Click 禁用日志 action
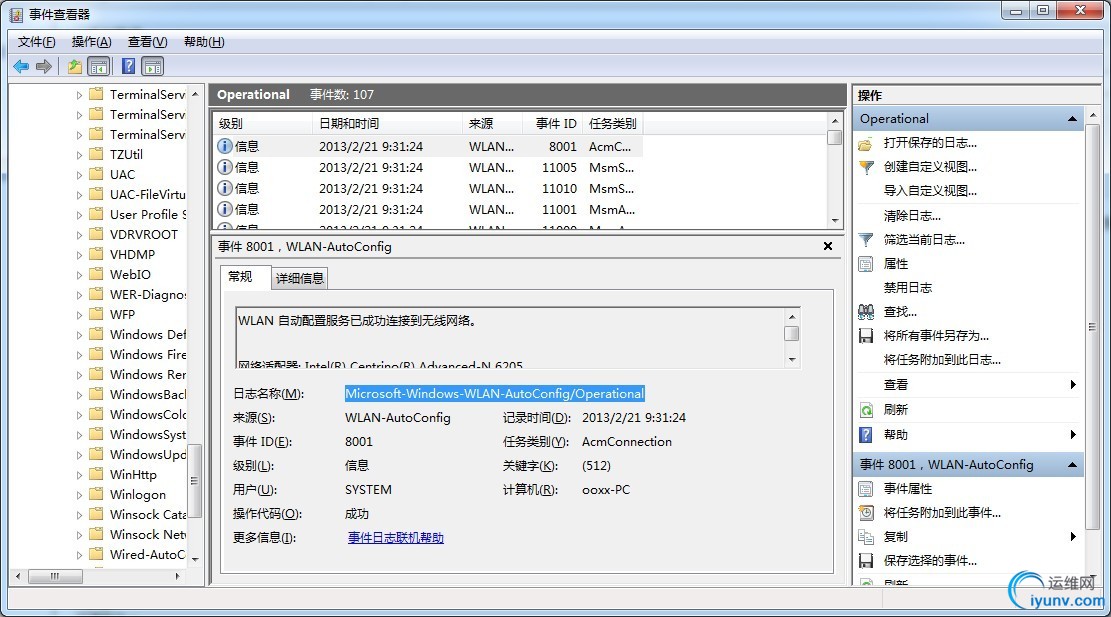Screen dimensions: 1111x617 click(x=908, y=288)
